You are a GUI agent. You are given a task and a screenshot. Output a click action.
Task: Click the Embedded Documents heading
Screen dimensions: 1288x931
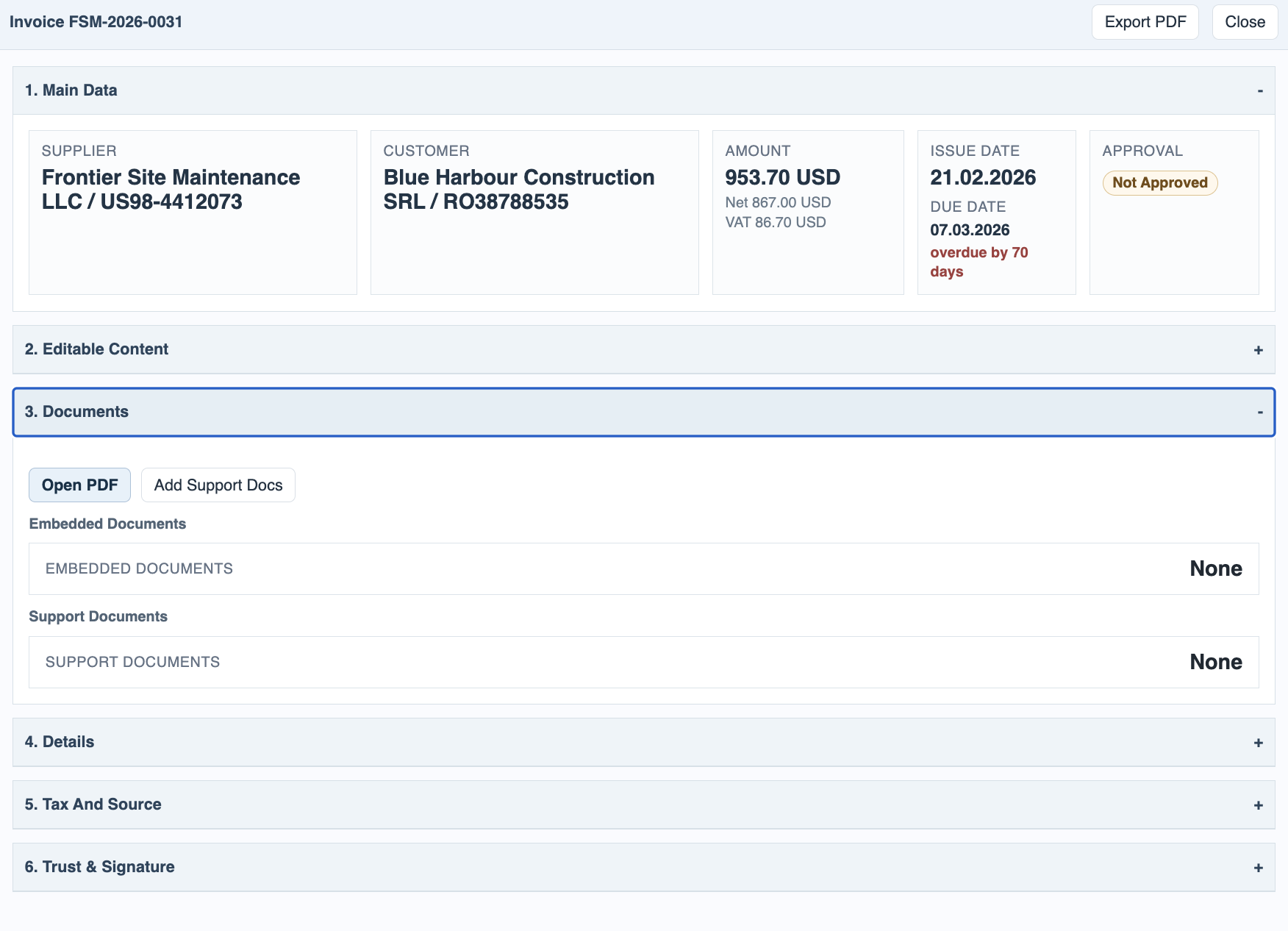click(x=107, y=524)
